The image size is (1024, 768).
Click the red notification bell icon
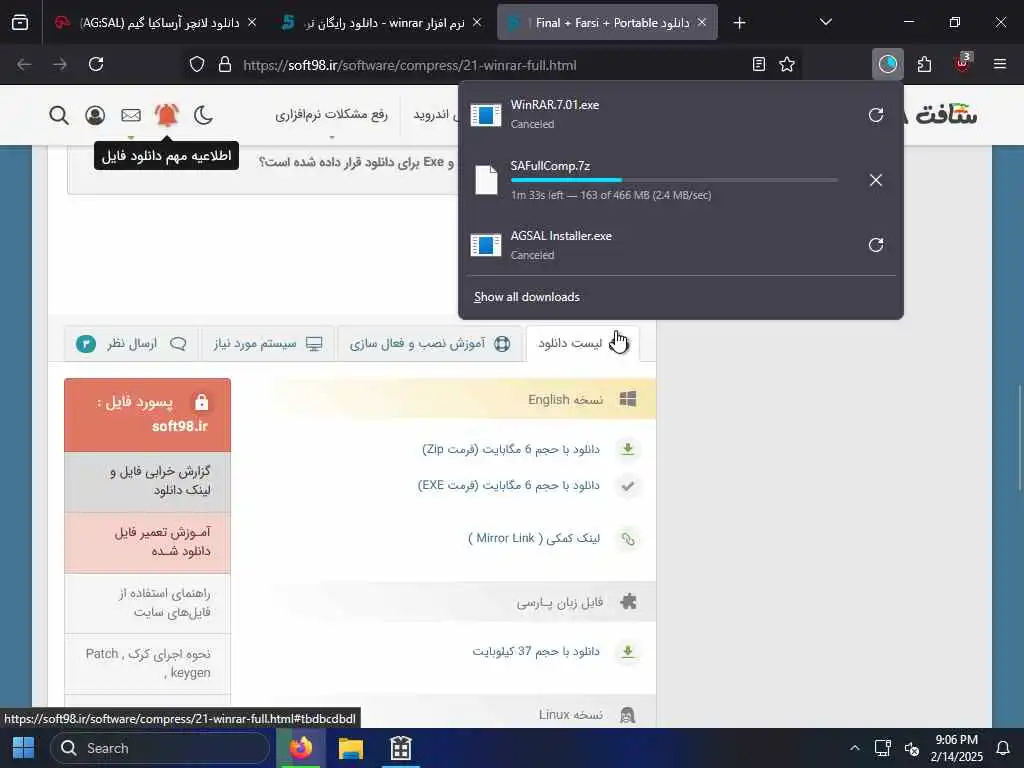coord(167,115)
